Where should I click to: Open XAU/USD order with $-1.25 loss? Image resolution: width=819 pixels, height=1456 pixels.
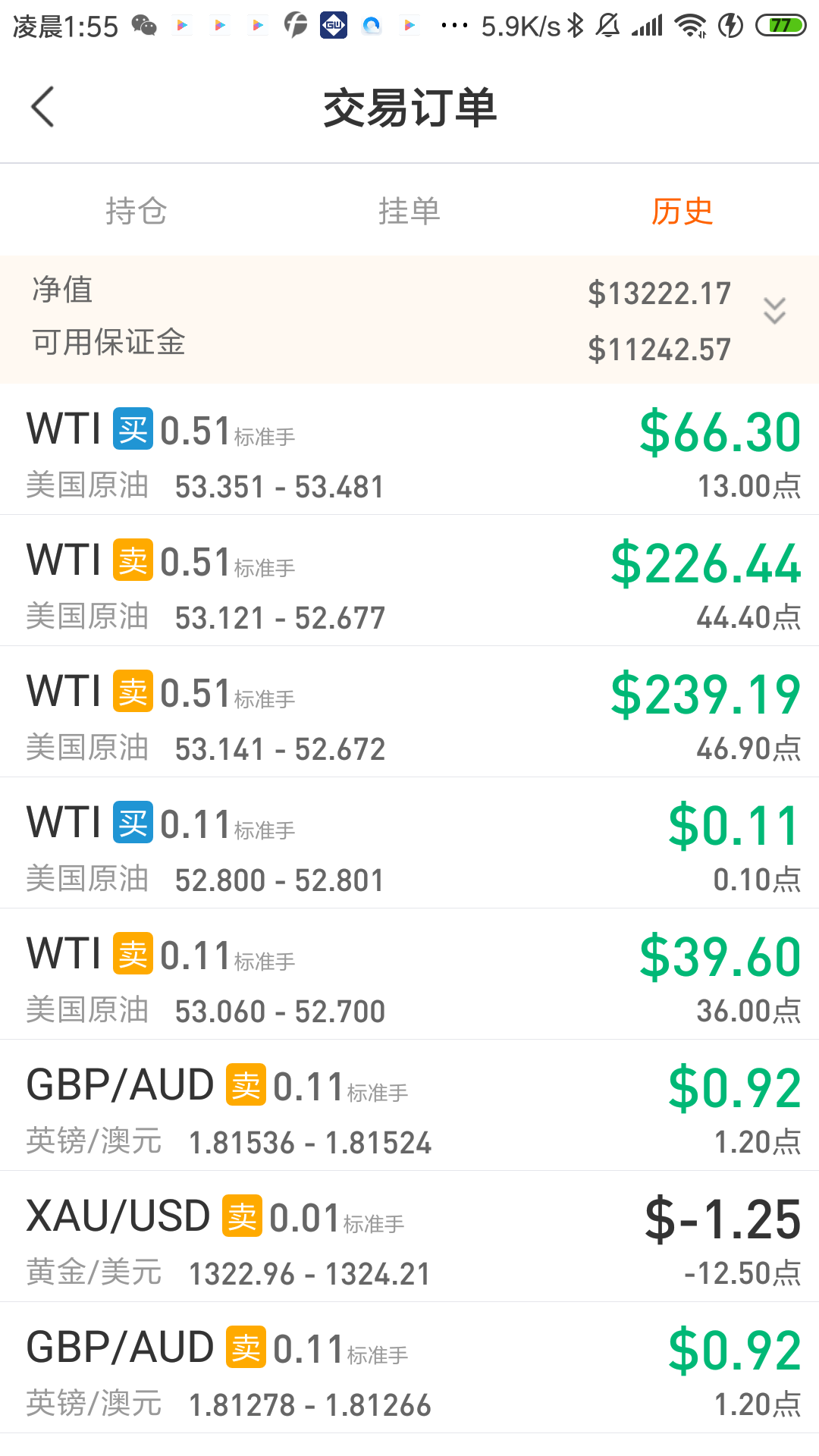tap(409, 1237)
